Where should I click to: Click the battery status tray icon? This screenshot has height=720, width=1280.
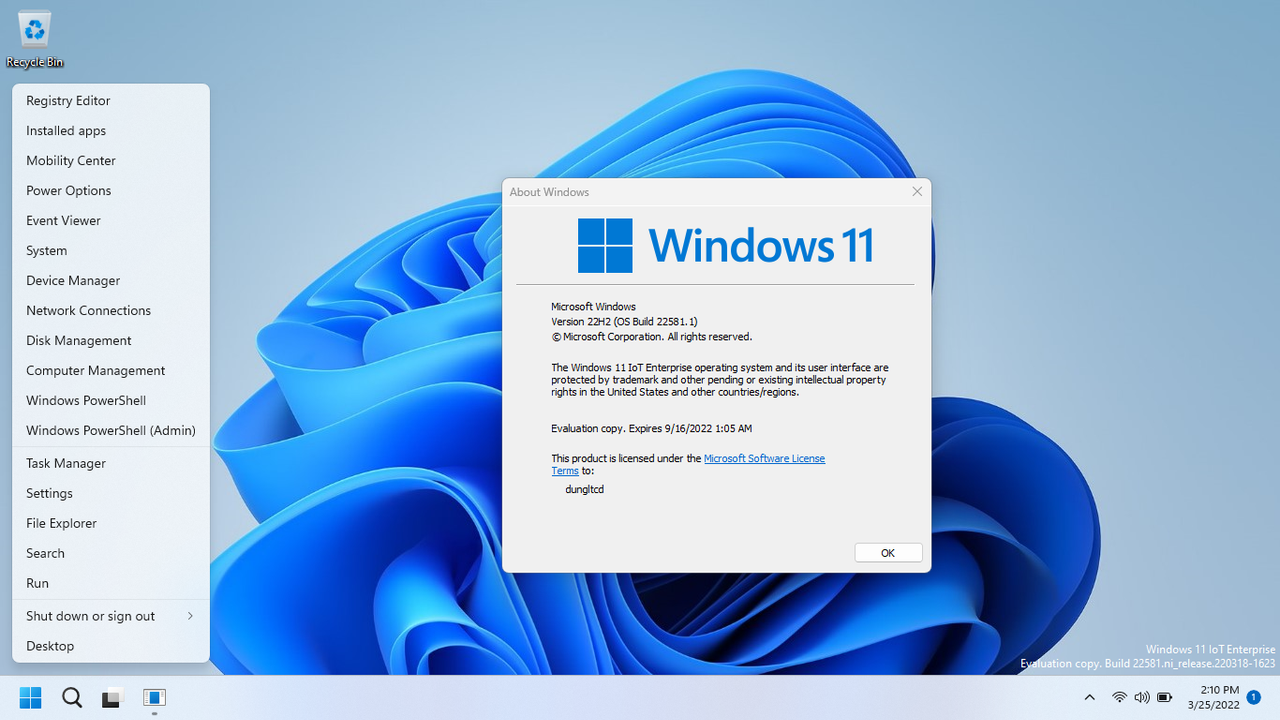tap(1165, 697)
